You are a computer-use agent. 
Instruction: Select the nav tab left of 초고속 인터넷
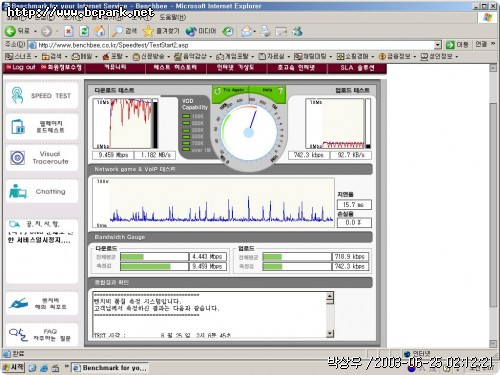tap(236, 68)
